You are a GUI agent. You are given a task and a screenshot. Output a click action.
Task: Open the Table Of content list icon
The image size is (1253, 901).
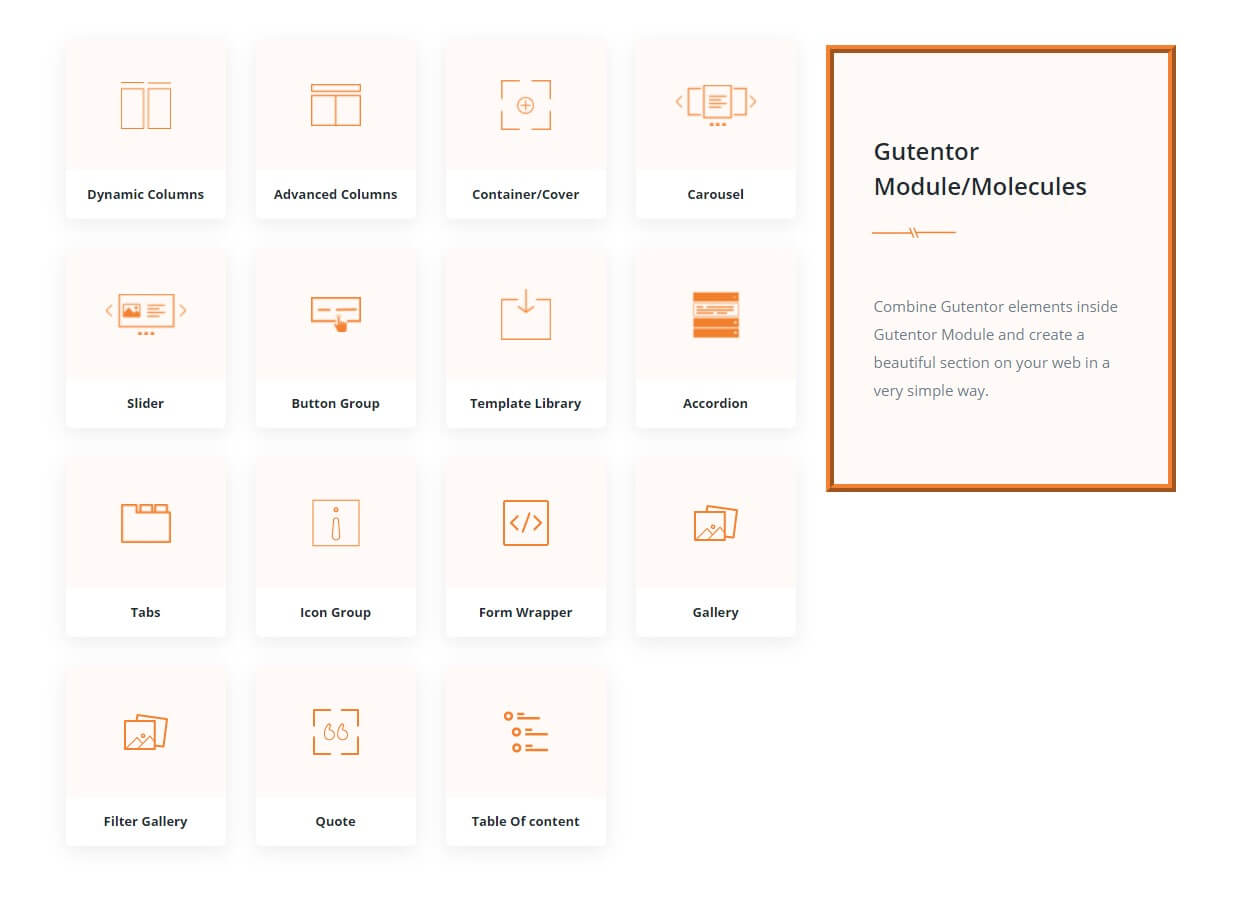pos(526,732)
